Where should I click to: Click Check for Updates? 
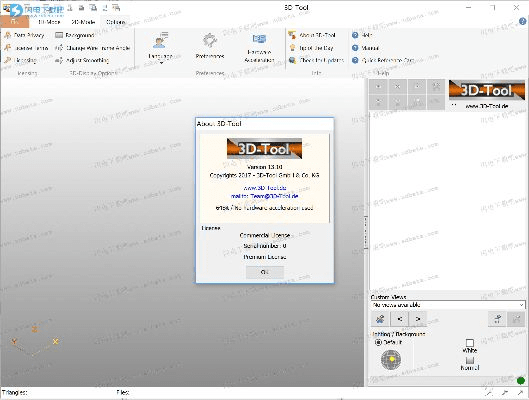click(x=316, y=60)
